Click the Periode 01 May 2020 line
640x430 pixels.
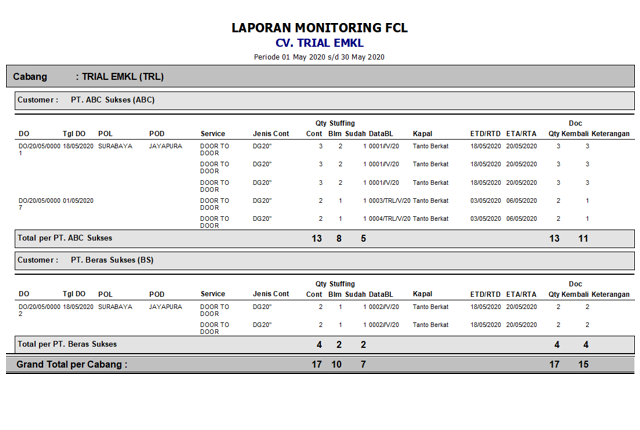319,57
